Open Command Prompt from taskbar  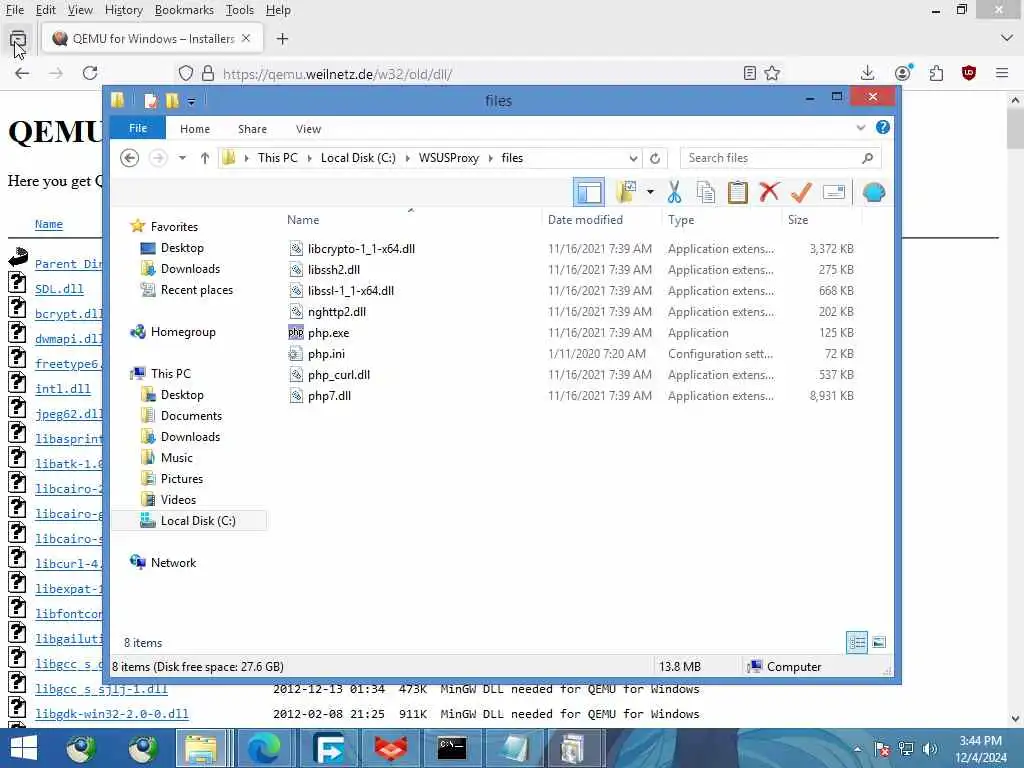point(452,748)
